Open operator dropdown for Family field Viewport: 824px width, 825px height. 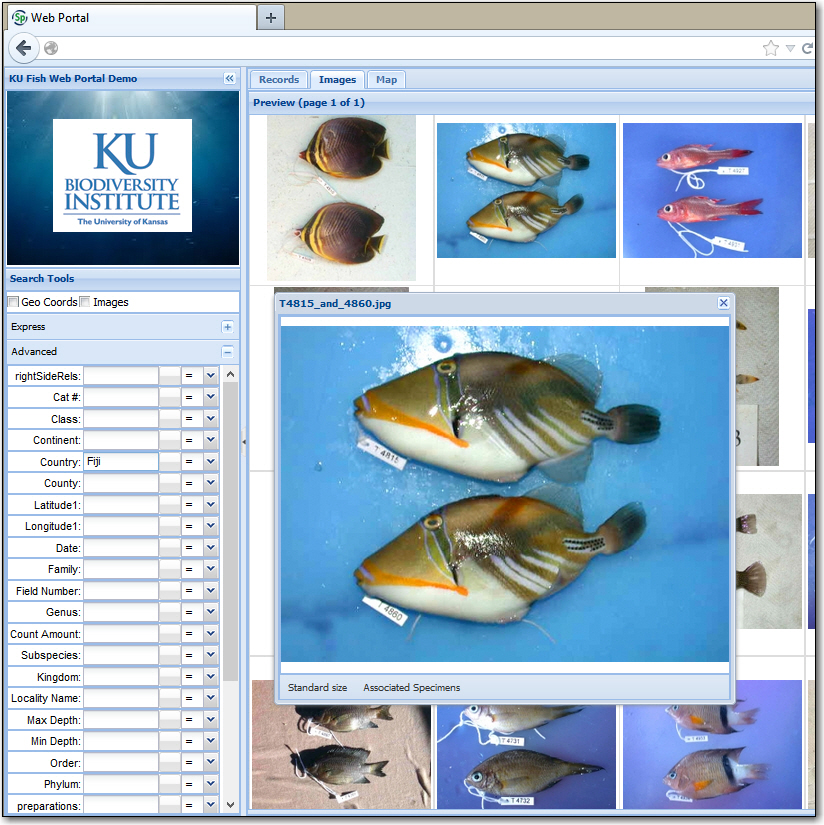pos(211,569)
